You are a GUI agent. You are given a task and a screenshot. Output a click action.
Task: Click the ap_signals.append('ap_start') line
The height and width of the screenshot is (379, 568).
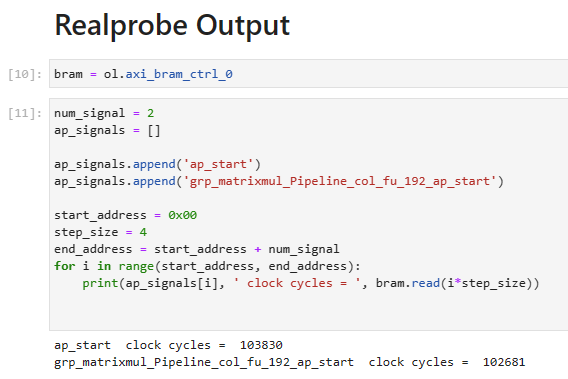click(x=157, y=164)
